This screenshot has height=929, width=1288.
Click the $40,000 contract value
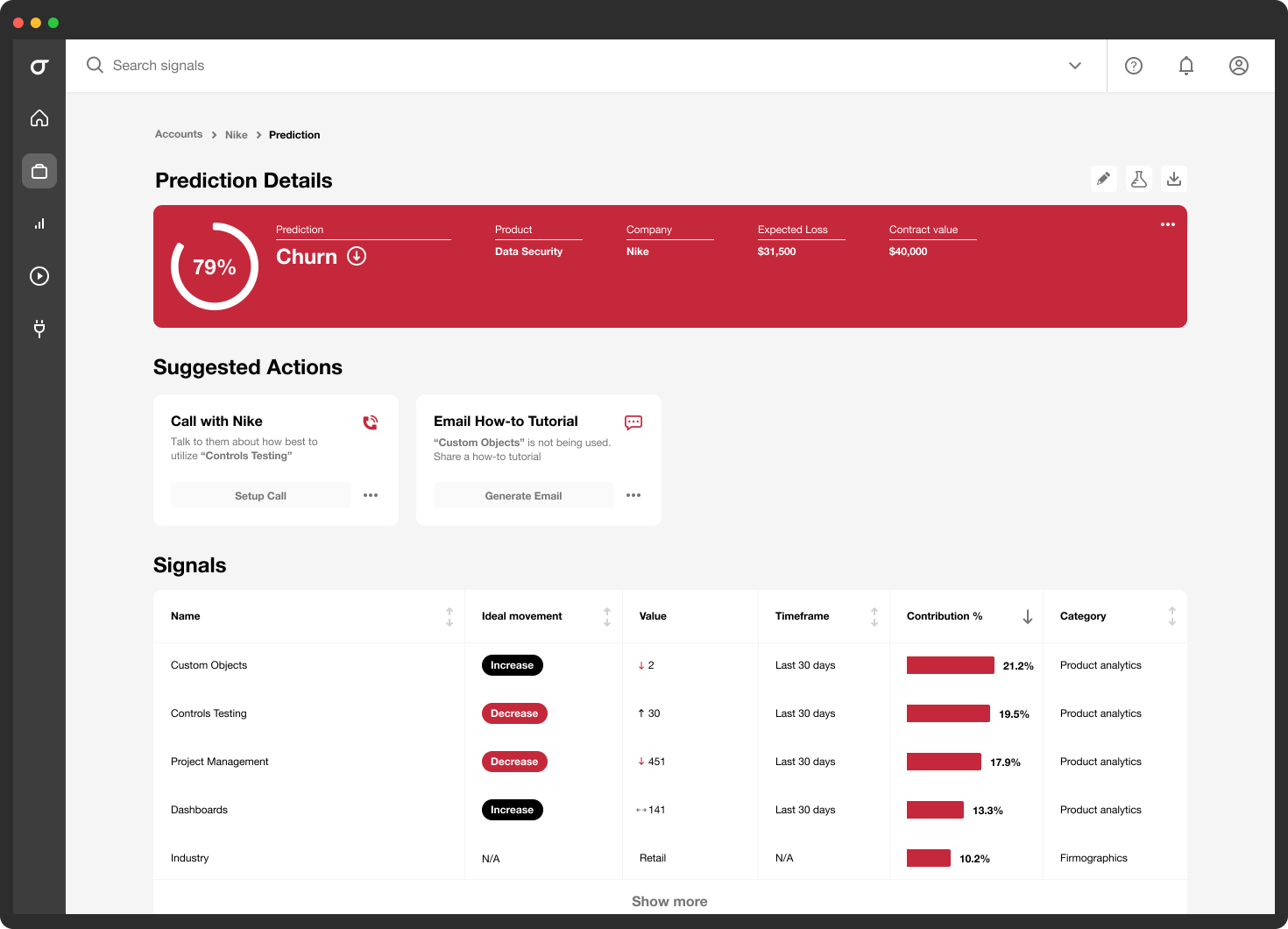(908, 252)
